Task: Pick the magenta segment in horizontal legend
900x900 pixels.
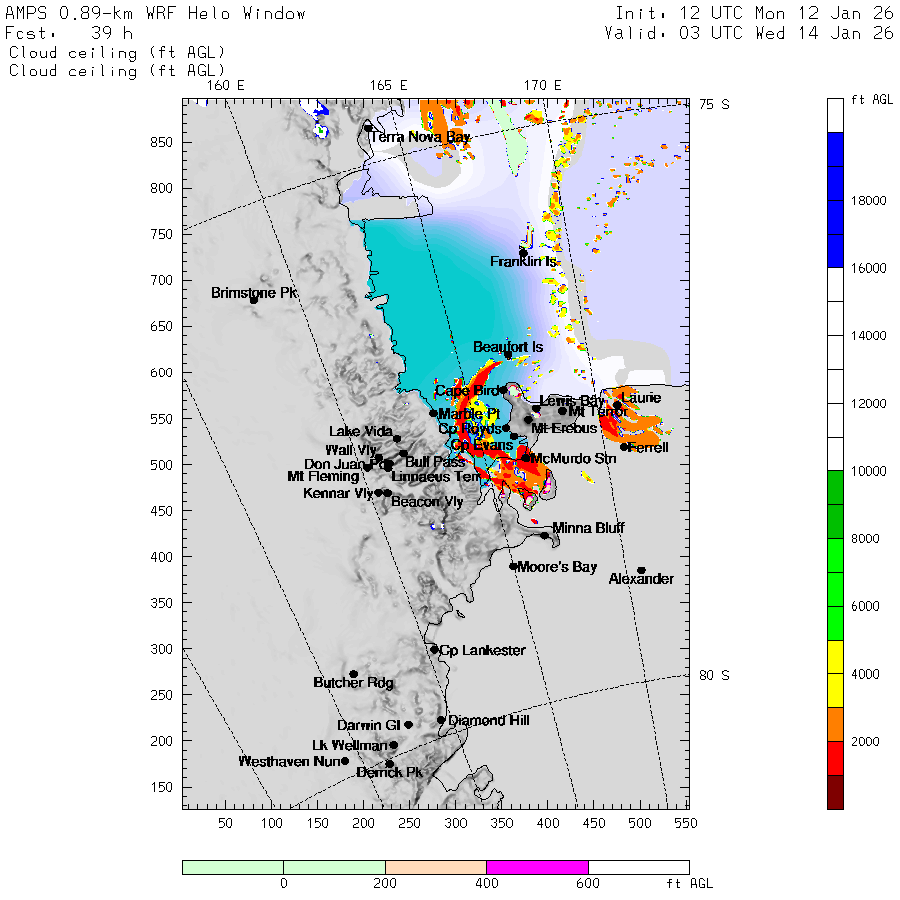Action: [537, 867]
